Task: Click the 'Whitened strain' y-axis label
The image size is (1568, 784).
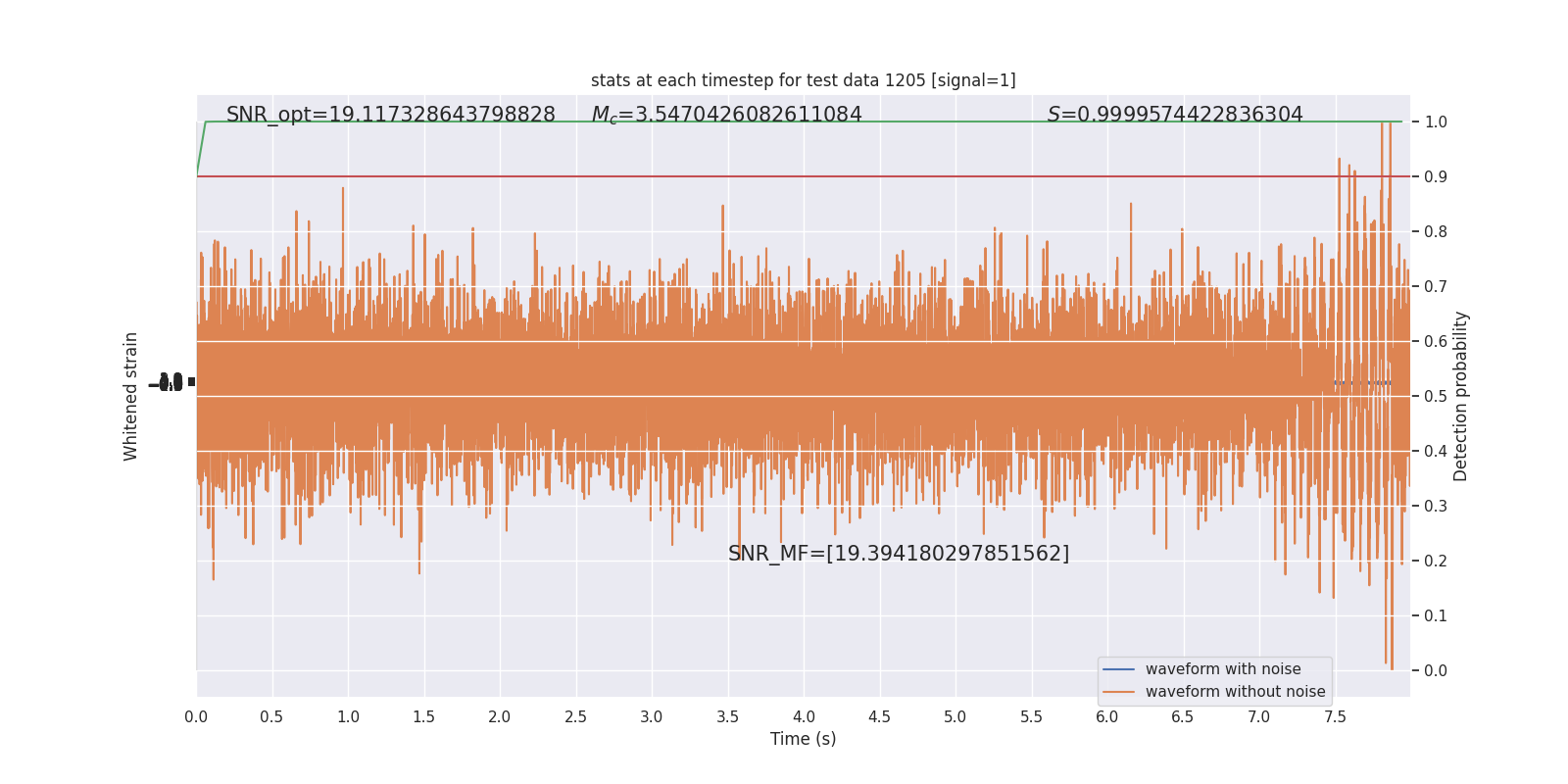Action: pyautogui.click(x=131, y=396)
